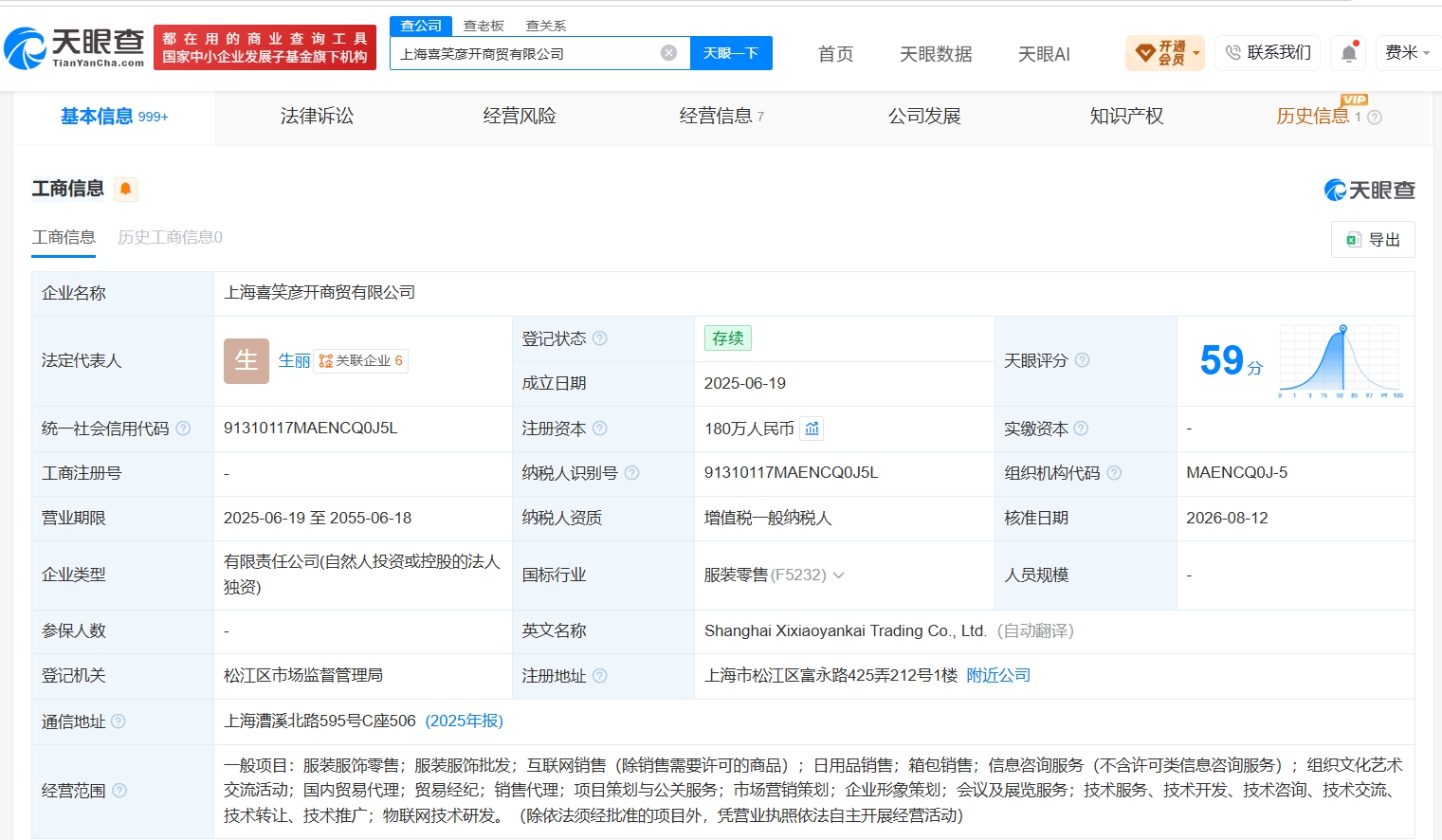Click the help icon next to 天眼评分
This screenshot has height=840, width=1442.
pos(1082,360)
